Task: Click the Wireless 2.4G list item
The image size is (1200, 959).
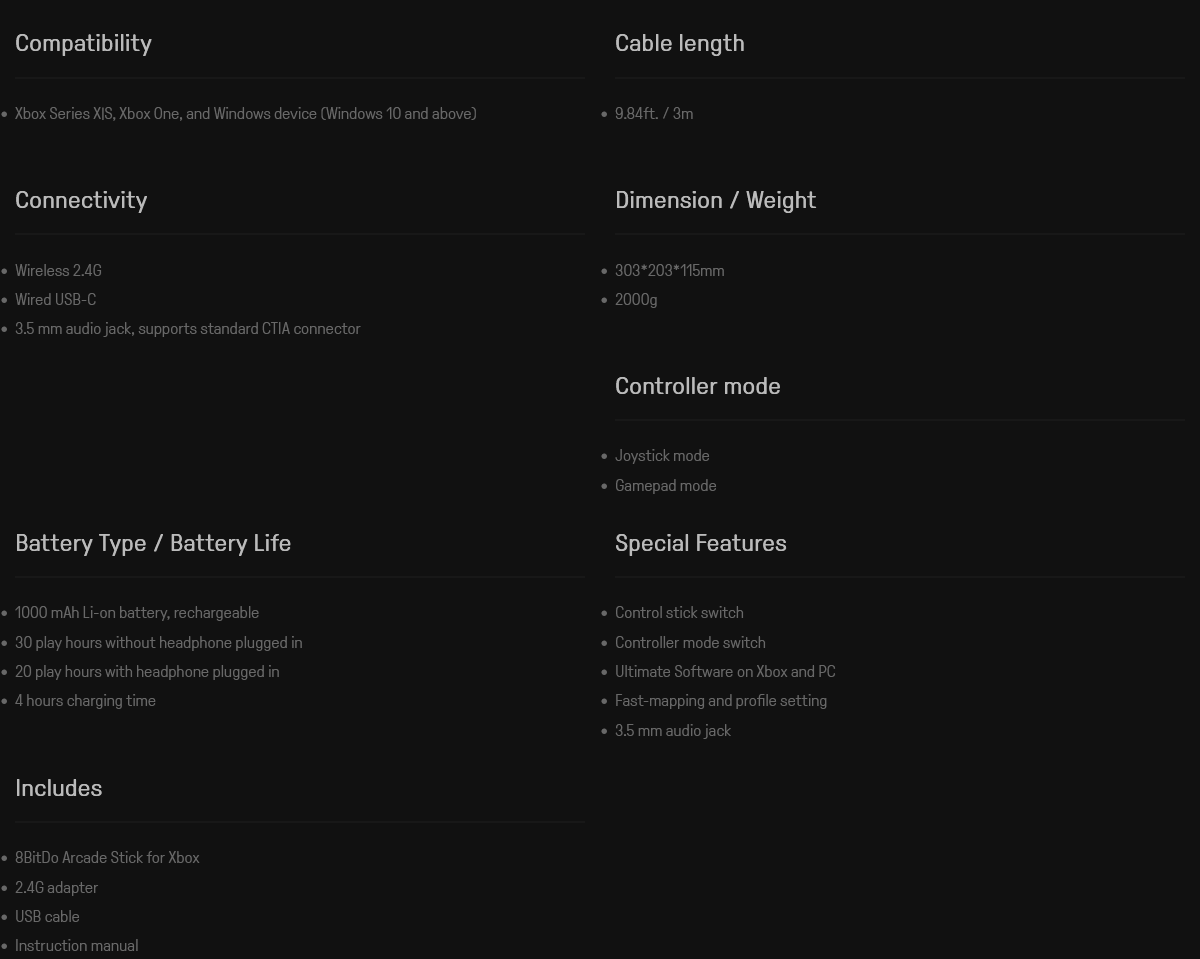Action: click(58, 271)
